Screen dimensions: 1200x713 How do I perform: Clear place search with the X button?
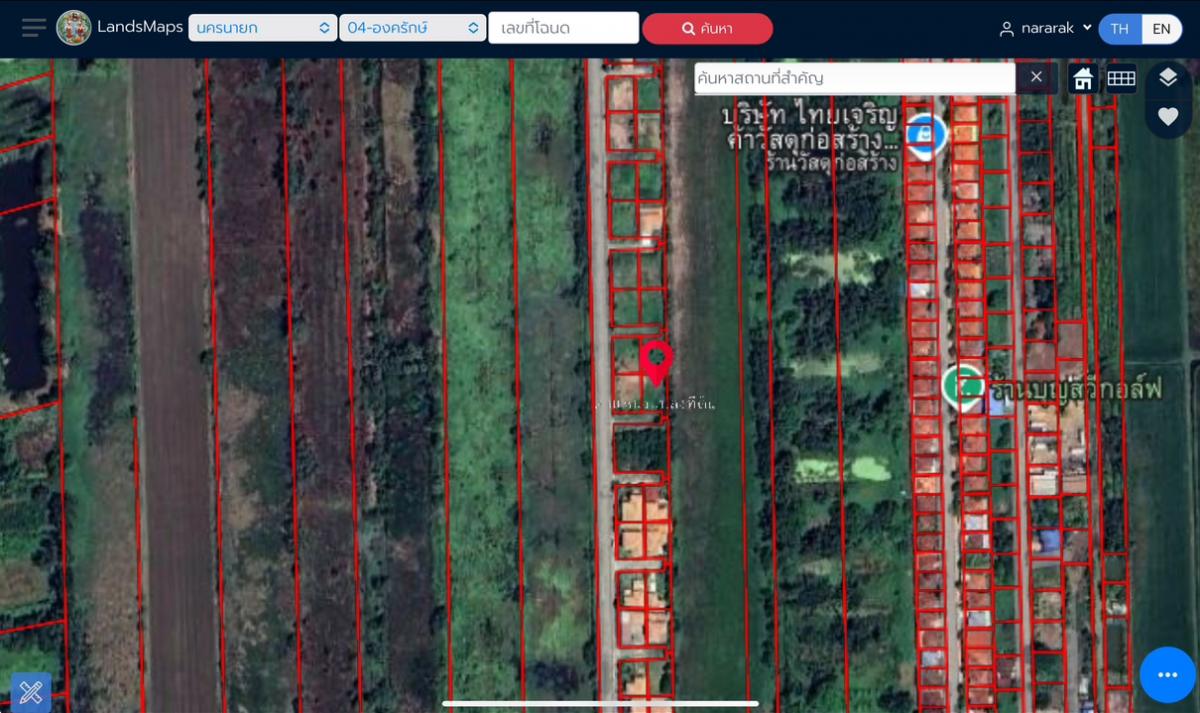(1036, 77)
